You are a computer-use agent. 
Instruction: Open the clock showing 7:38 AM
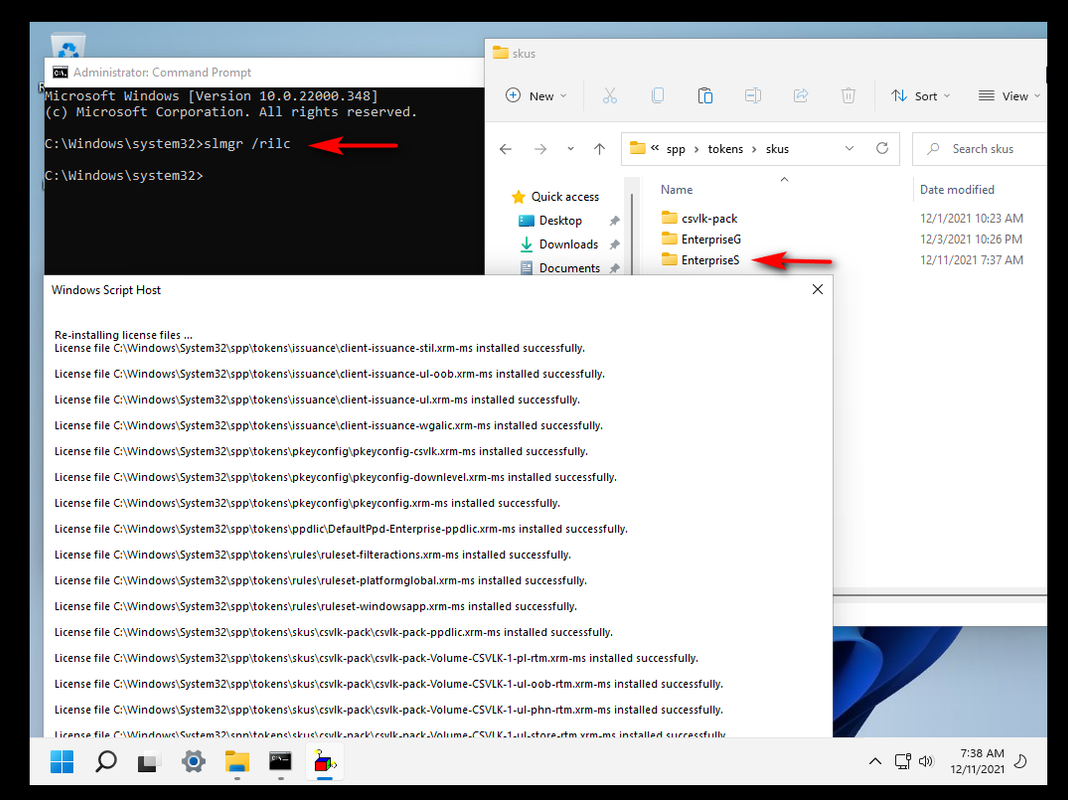(x=977, y=761)
